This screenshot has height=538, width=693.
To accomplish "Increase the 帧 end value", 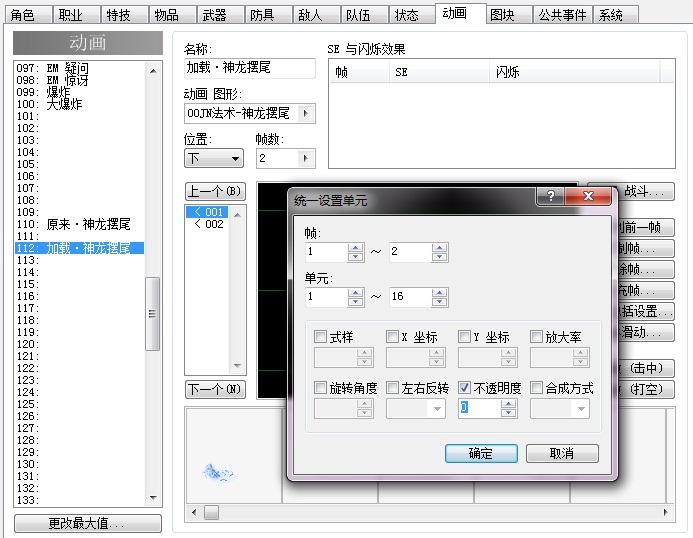I will 439,248.
